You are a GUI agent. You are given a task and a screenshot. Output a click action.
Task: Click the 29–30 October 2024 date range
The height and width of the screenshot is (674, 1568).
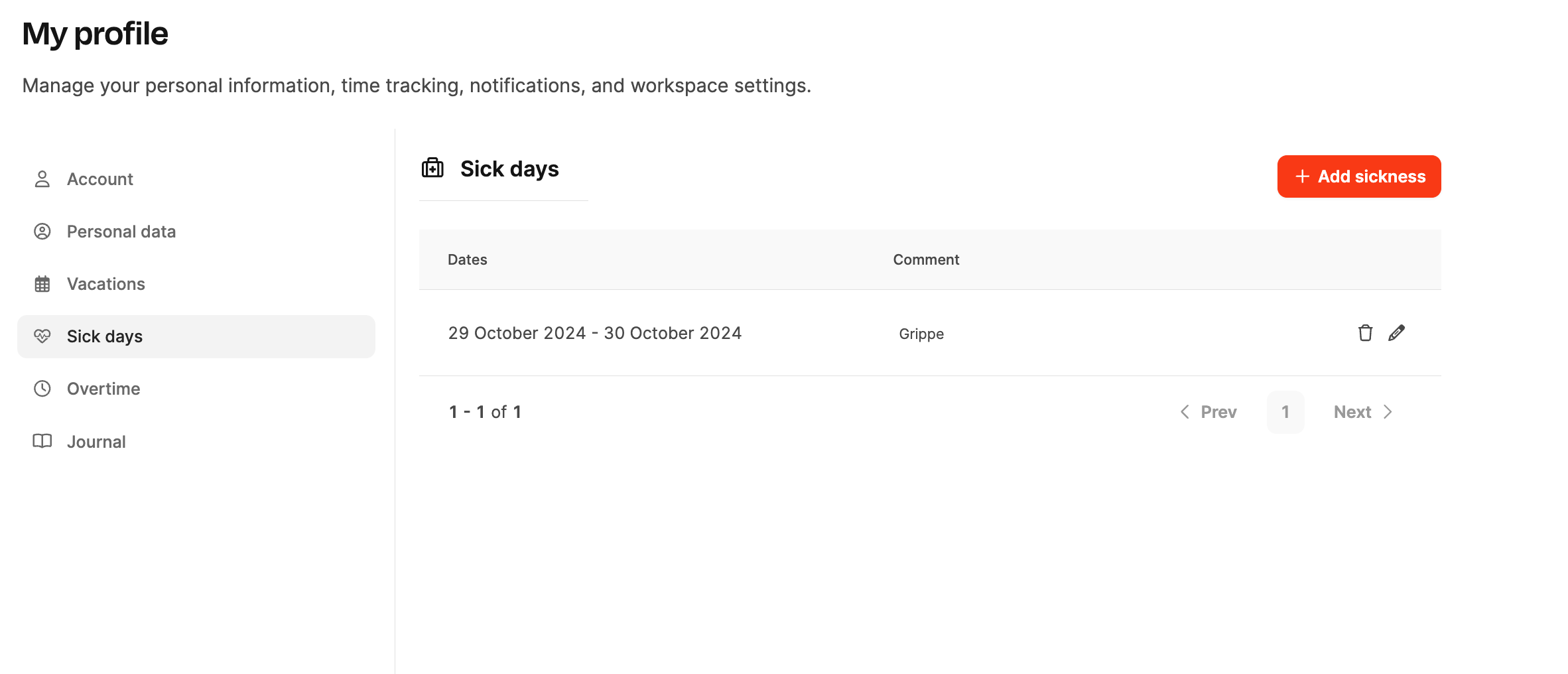click(x=595, y=333)
